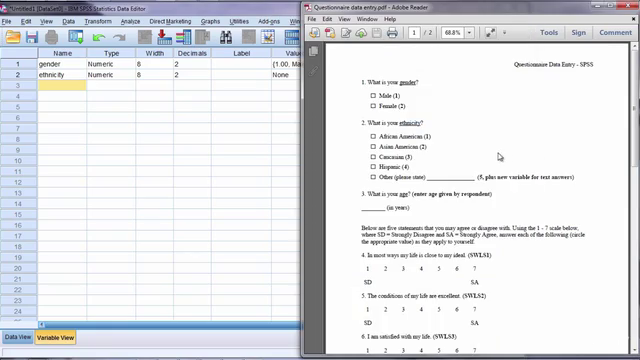Tick the African American (1) checkbox

(x=373, y=136)
